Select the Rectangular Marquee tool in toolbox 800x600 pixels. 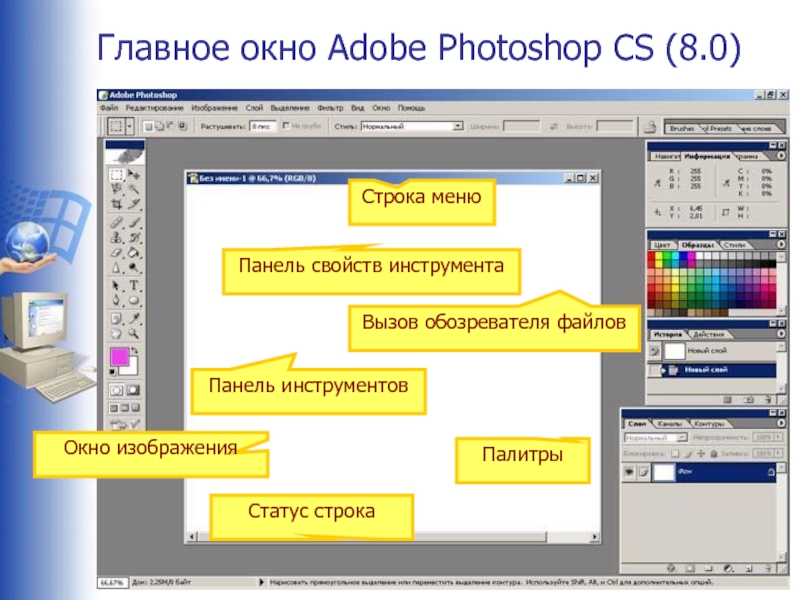coord(116,175)
